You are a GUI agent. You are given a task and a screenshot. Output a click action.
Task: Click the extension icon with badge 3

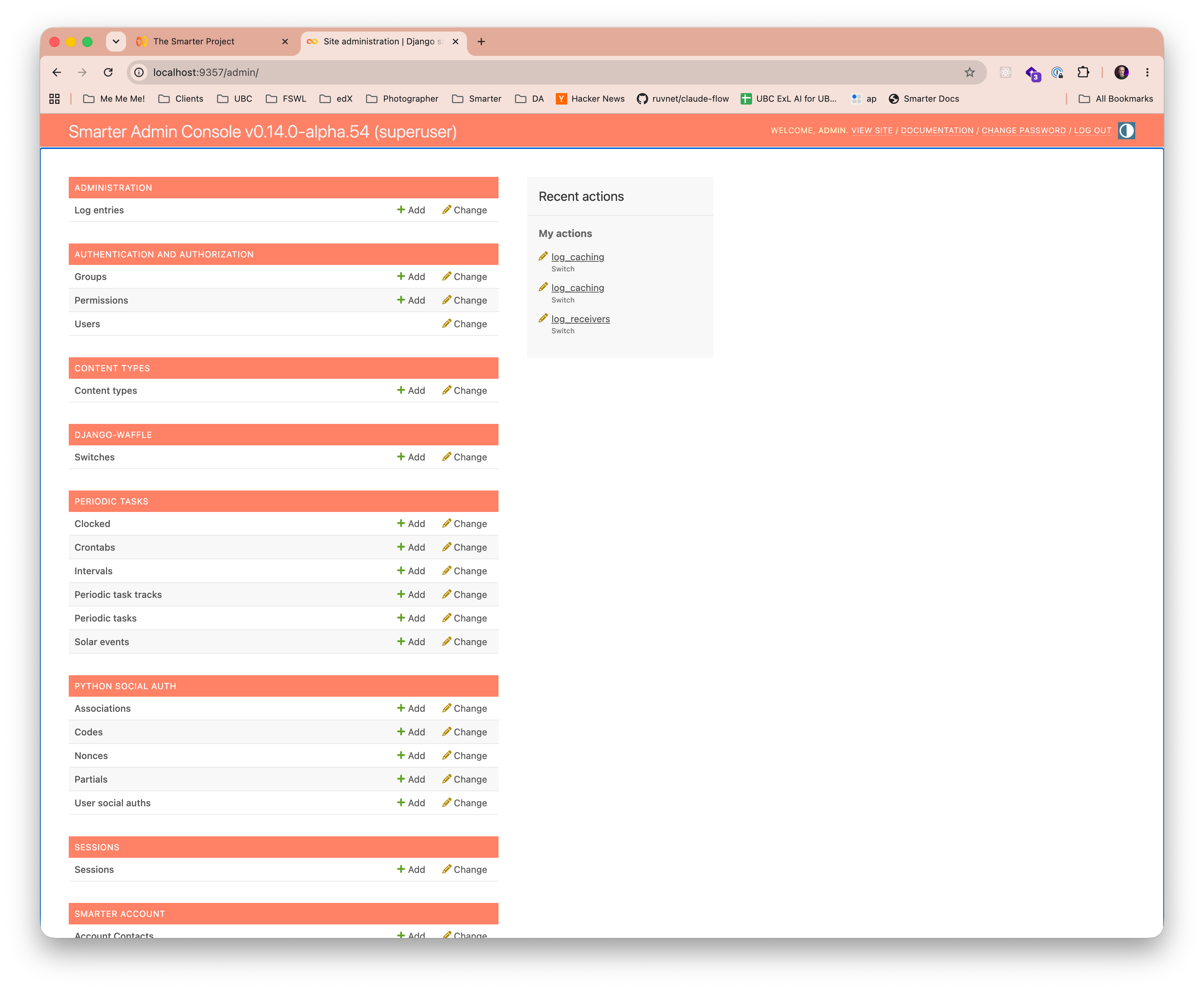1032,73
